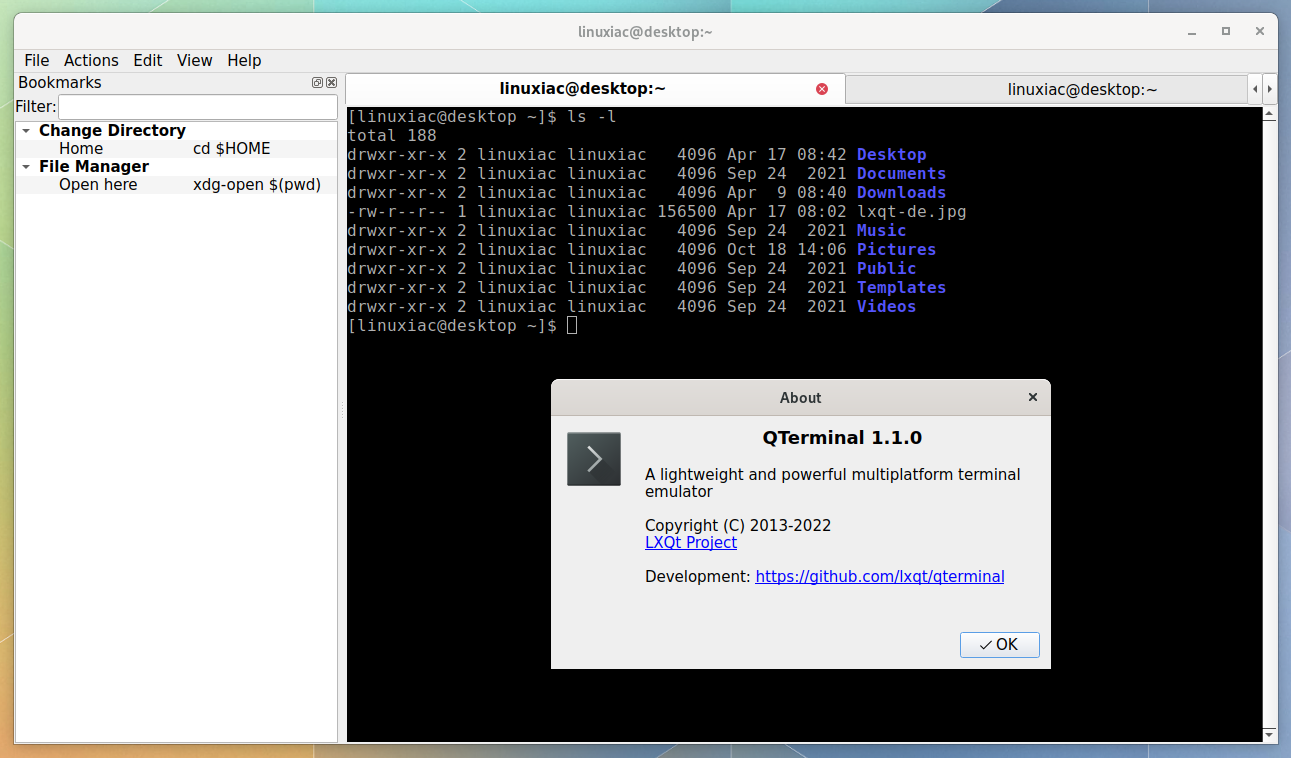Click the Documents directory name in terminal

(x=901, y=173)
